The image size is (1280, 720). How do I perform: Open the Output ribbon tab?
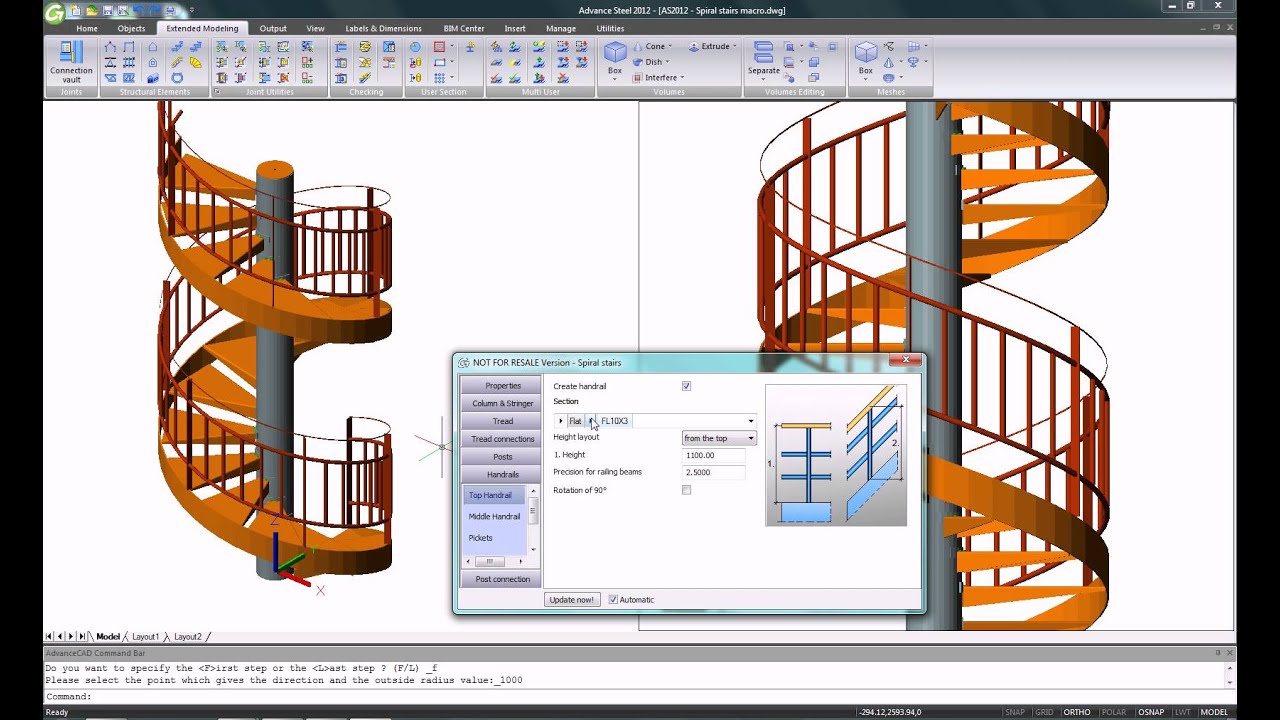pyautogui.click(x=273, y=28)
